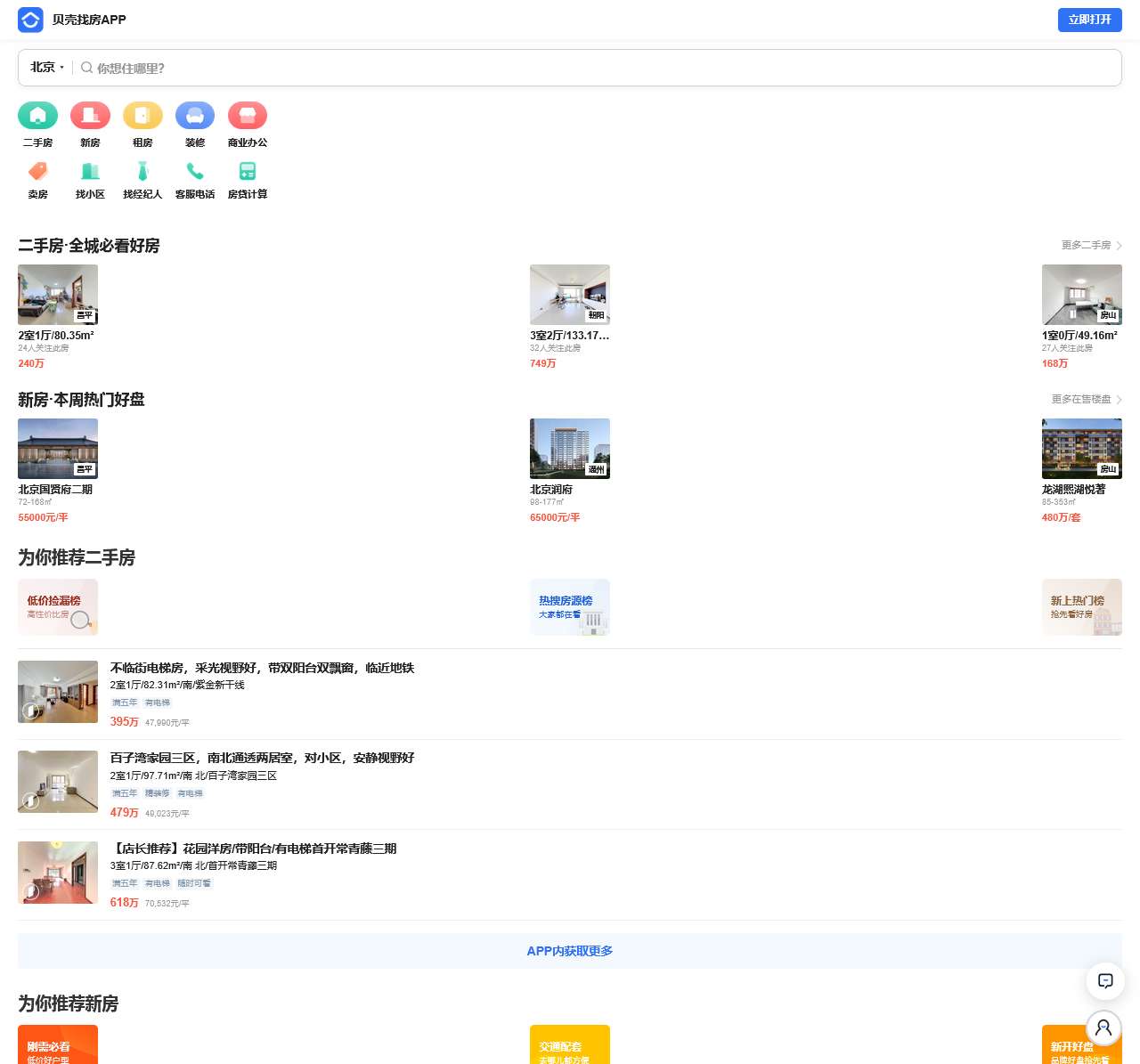
Task: Click the 新房·本周热门好盘 heading
Action: click(81, 400)
